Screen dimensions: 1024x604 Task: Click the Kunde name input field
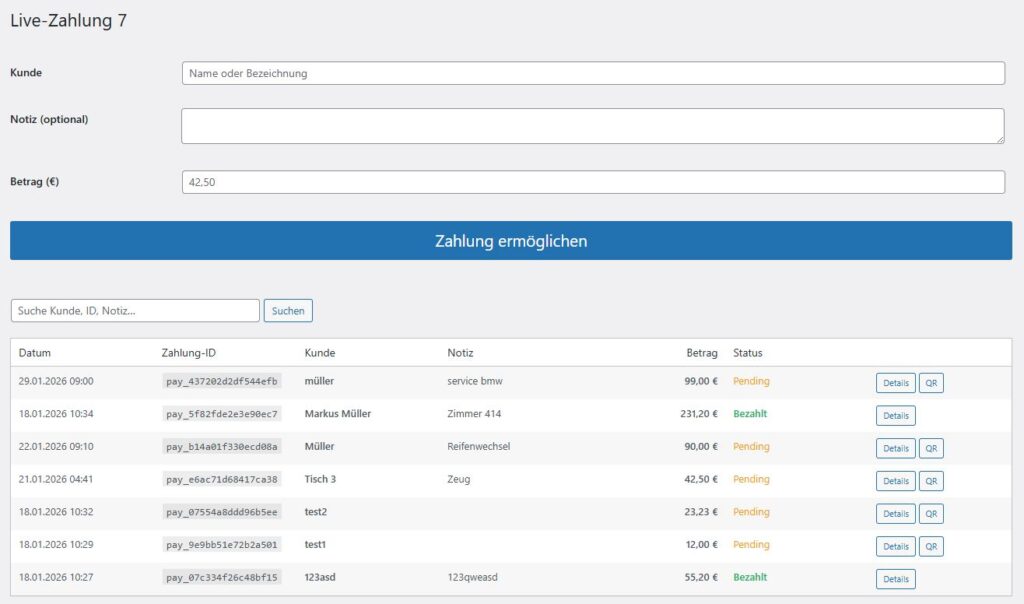click(x=592, y=73)
